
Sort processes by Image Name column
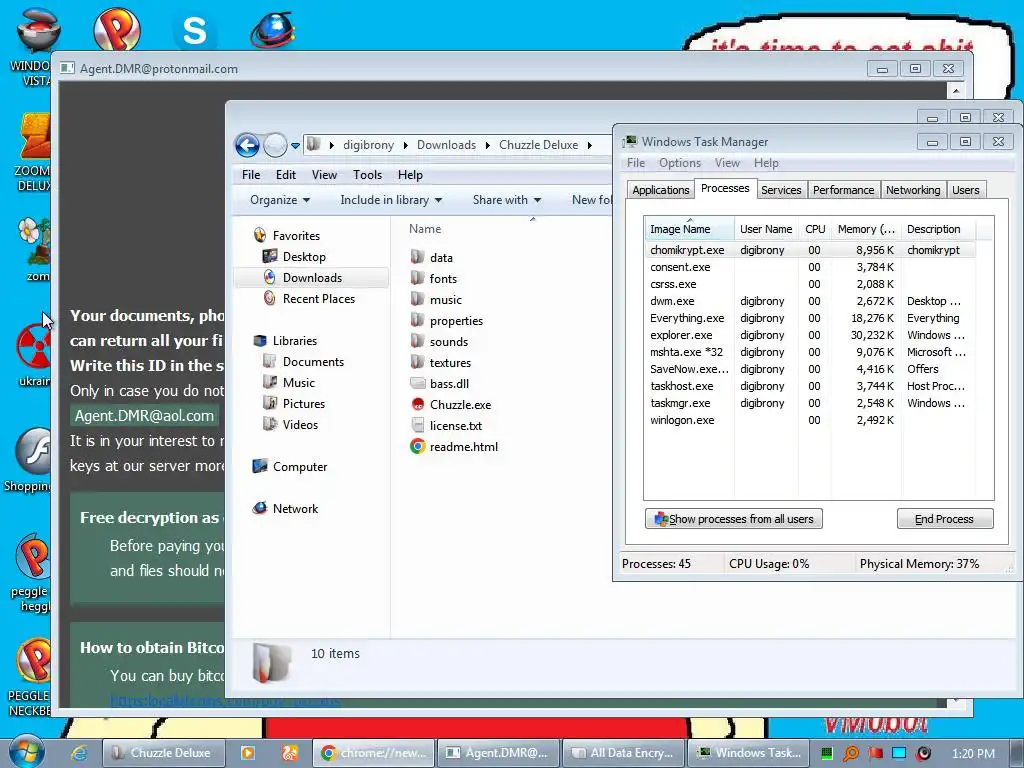click(x=689, y=229)
